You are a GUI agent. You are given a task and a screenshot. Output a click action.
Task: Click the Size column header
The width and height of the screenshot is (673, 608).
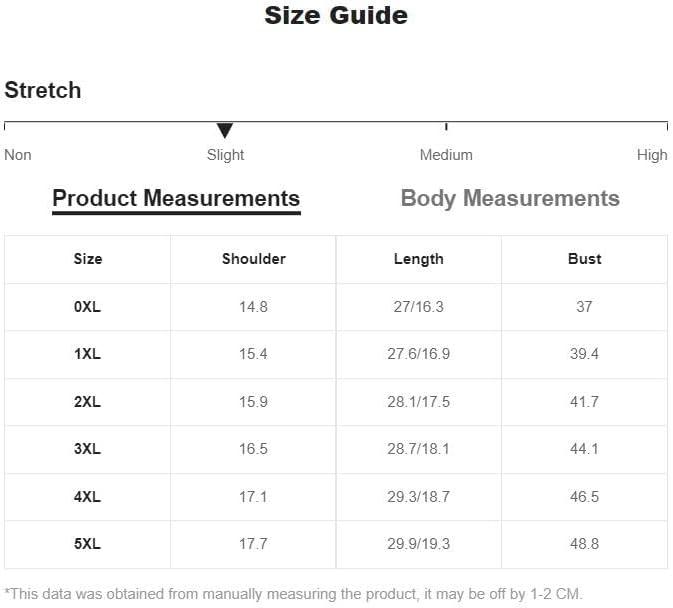[x=88, y=259]
